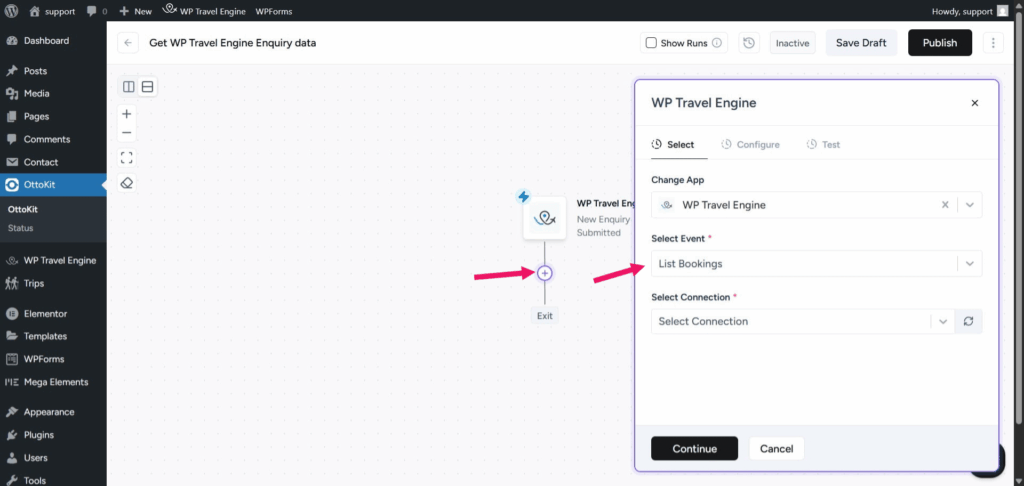
Task: Open the Change App combo box
Action: [816, 204]
